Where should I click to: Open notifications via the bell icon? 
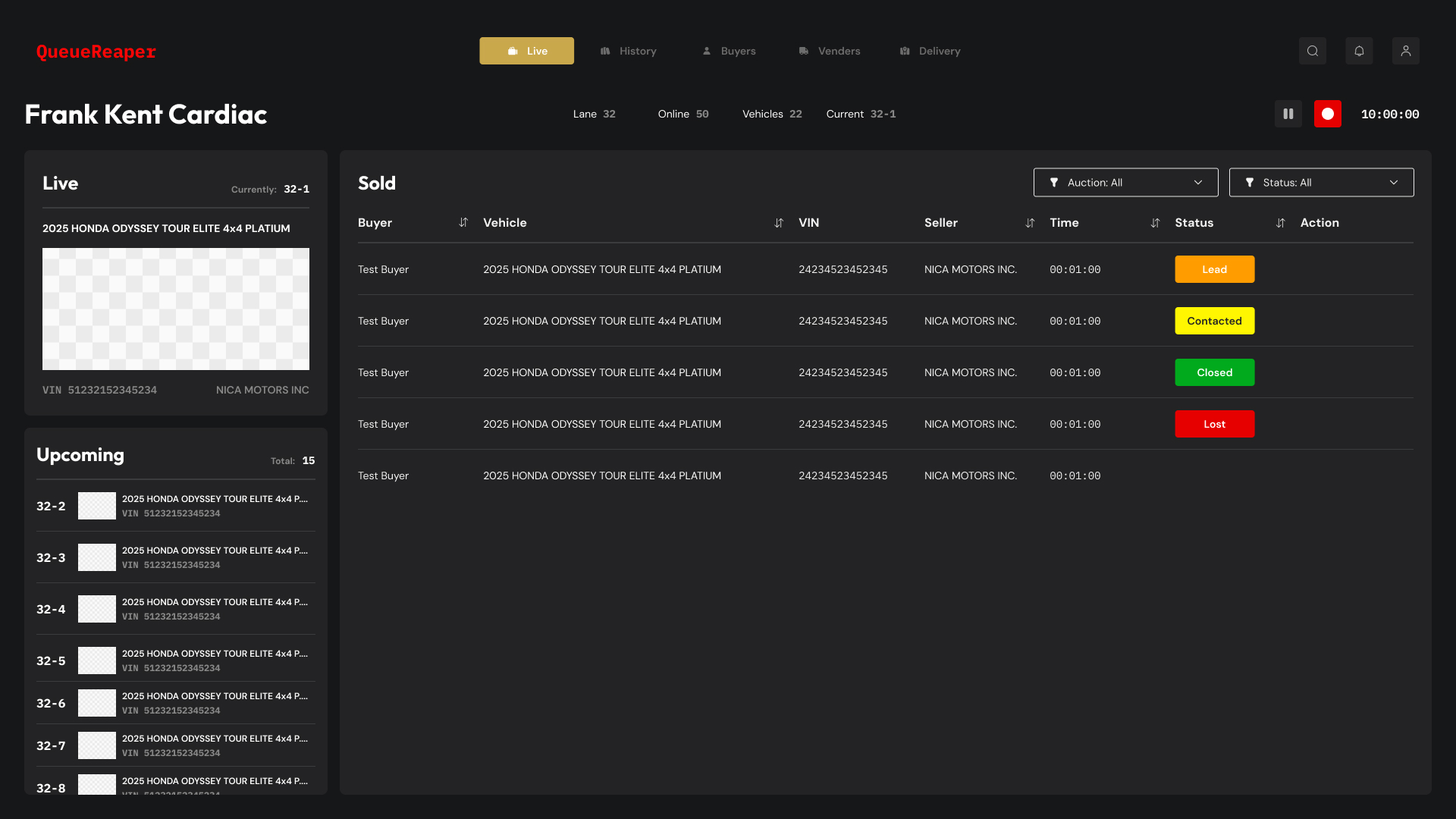point(1359,51)
